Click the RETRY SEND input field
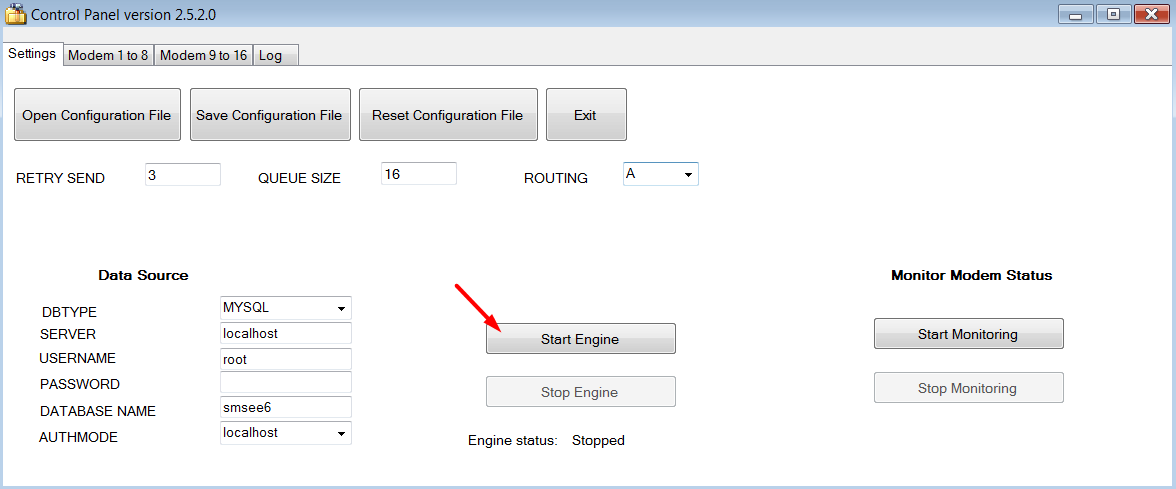Viewport: 1176px width, 489px height. pos(182,175)
